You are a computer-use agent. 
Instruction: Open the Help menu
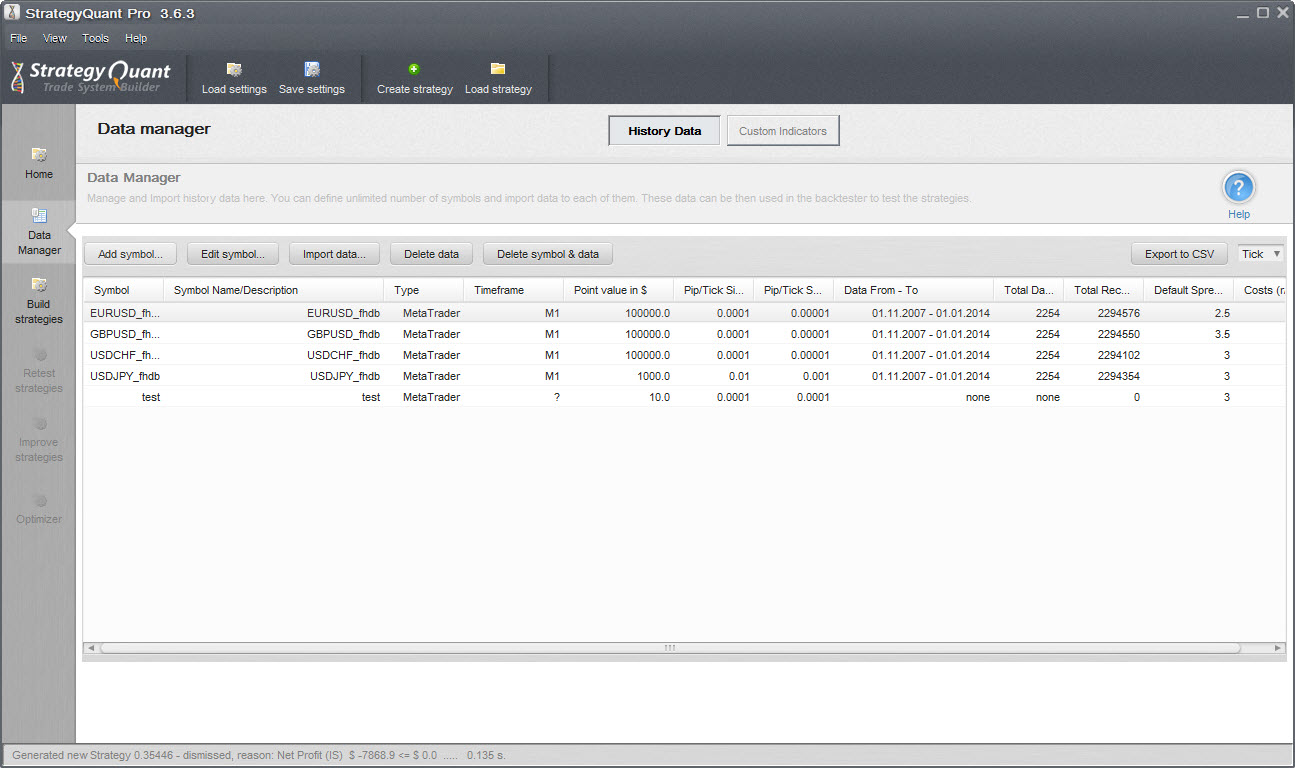click(136, 38)
